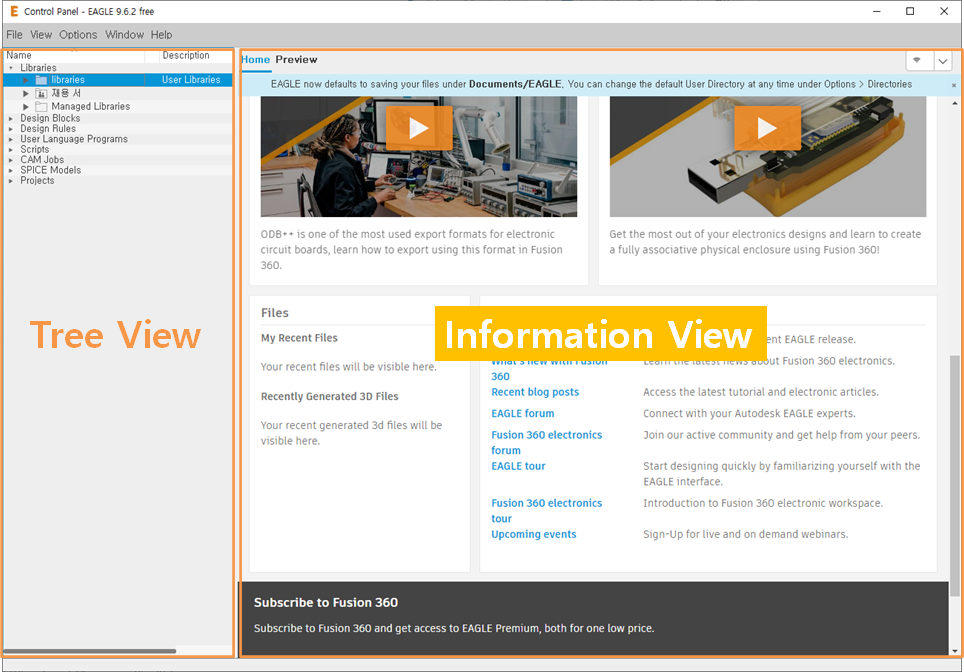The width and height of the screenshot is (964, 672).
Task: Click 'My Recent Files' heading
Action: [x=299, y=338]
